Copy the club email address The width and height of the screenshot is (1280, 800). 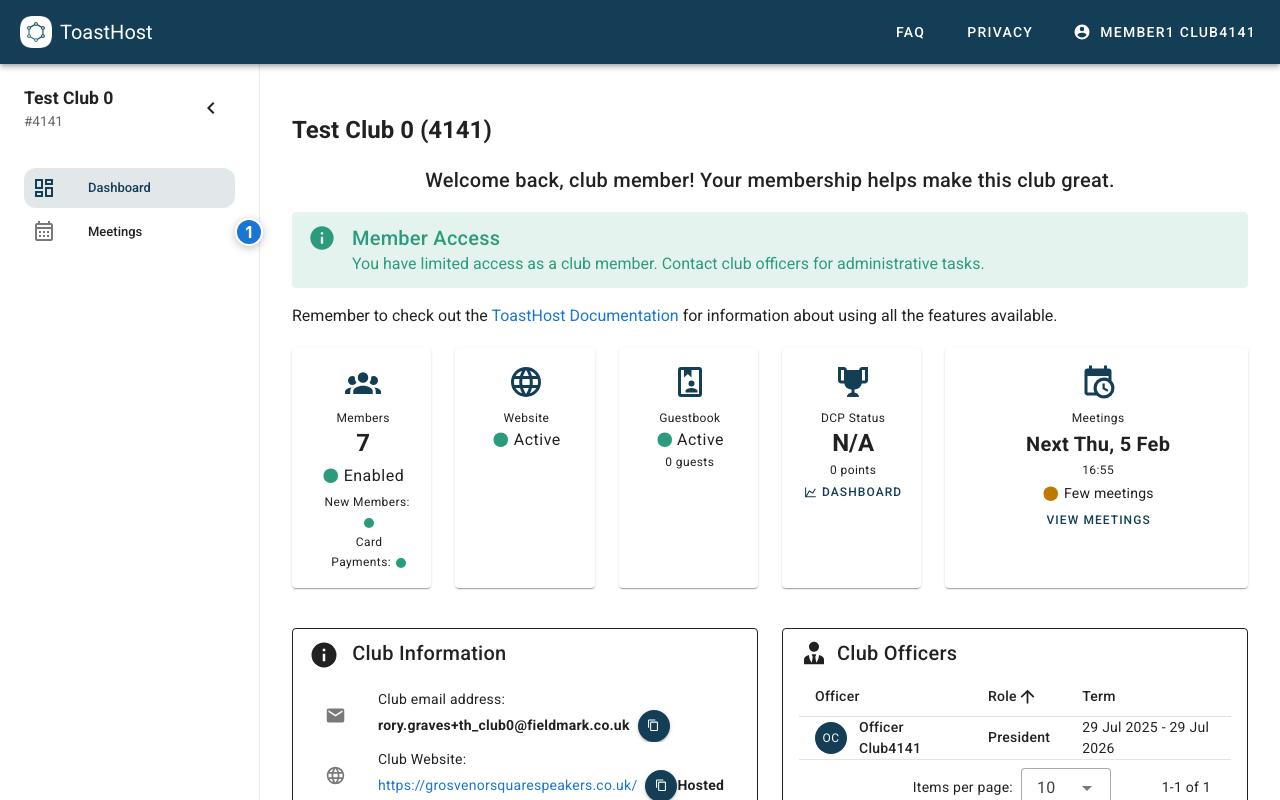click(x=654, y=726)
